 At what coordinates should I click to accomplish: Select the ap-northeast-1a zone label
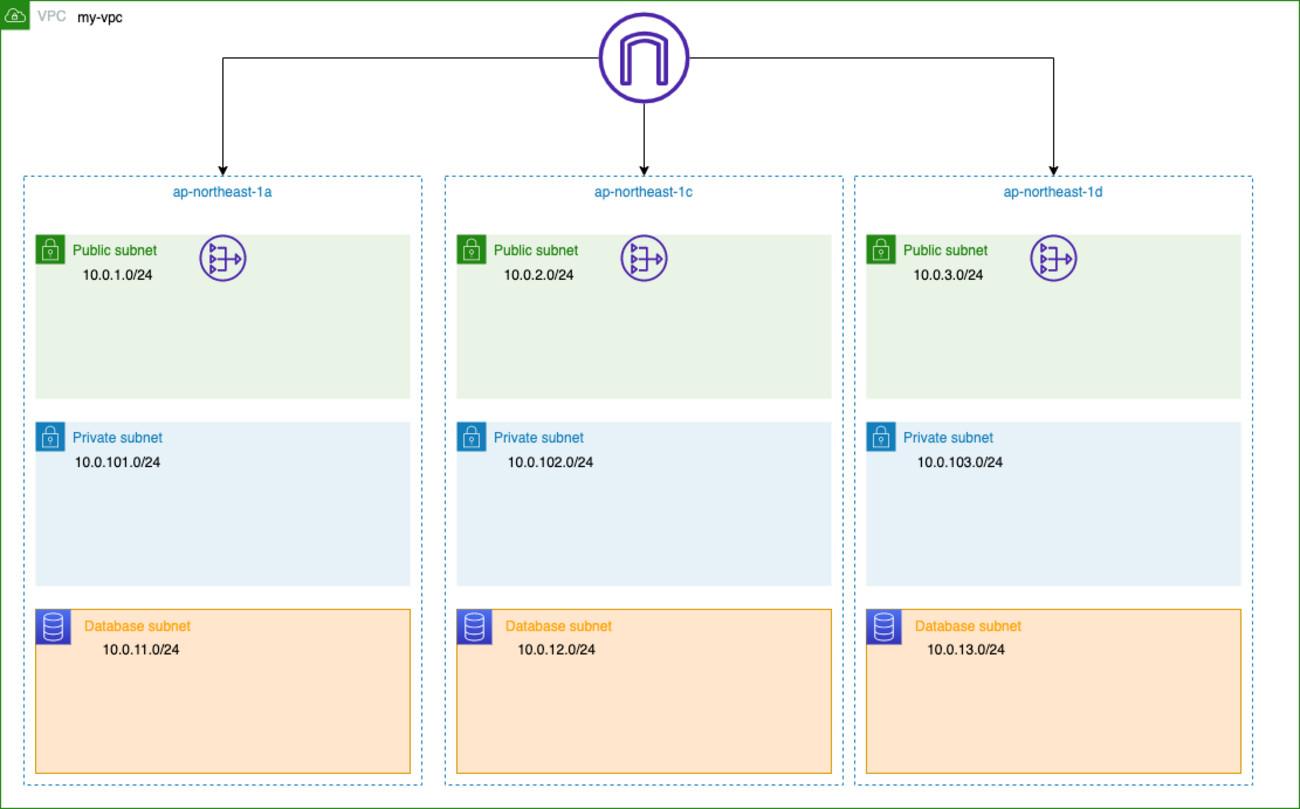click(x=223, y=192)
